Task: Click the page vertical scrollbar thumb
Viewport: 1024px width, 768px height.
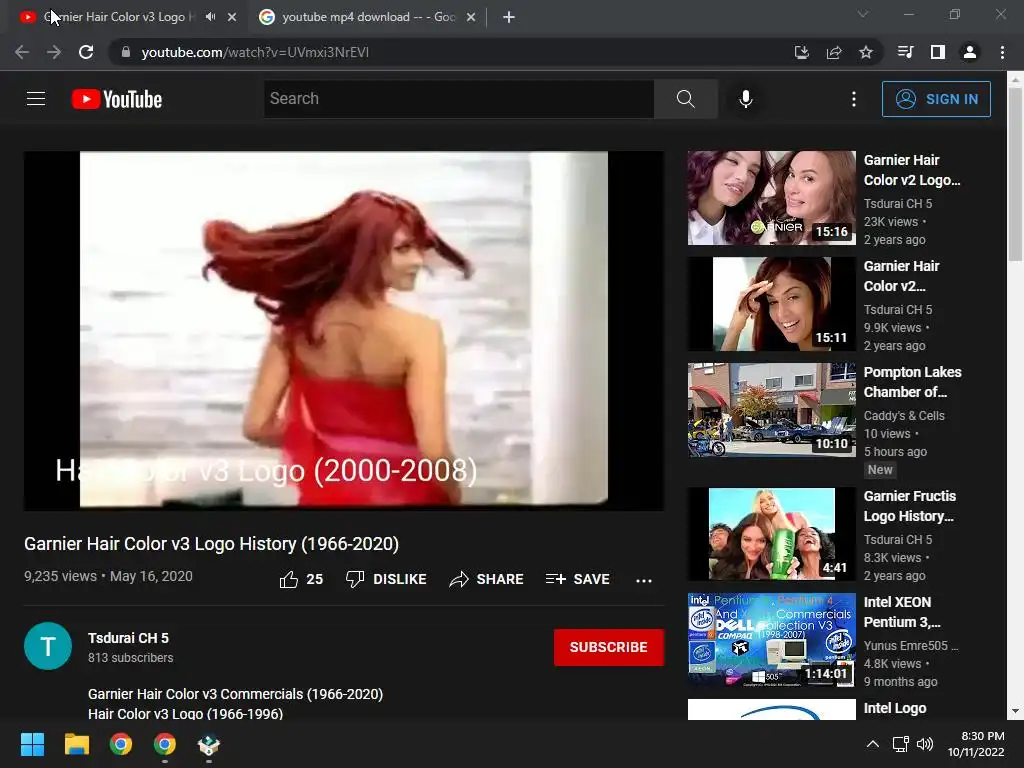Action: coord(1015,175)
